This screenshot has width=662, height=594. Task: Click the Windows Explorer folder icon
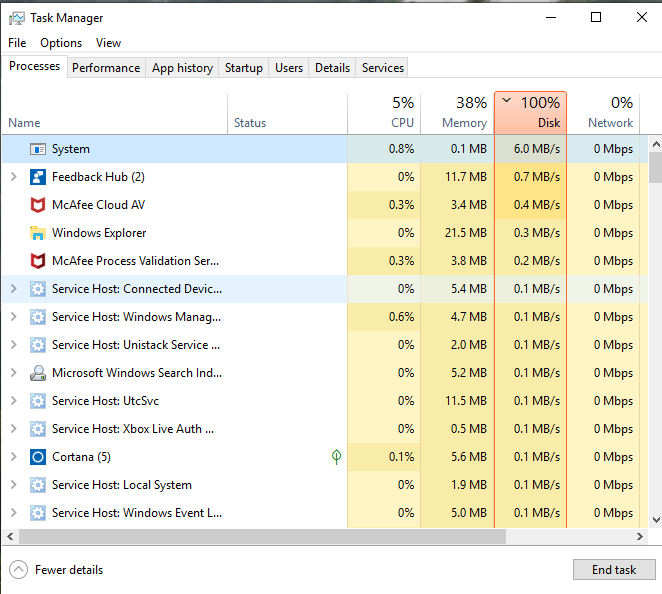[x=38, y=233]
